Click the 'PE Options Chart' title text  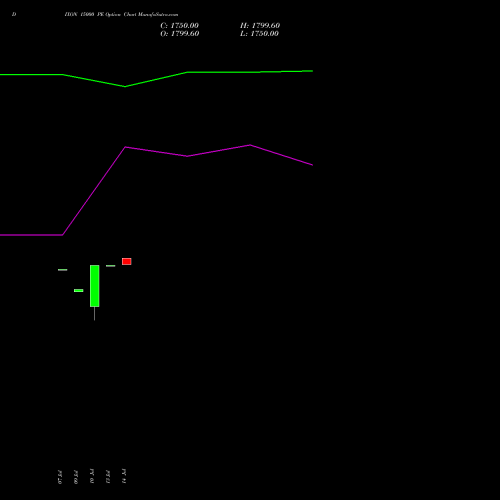[x=117, y=15]
